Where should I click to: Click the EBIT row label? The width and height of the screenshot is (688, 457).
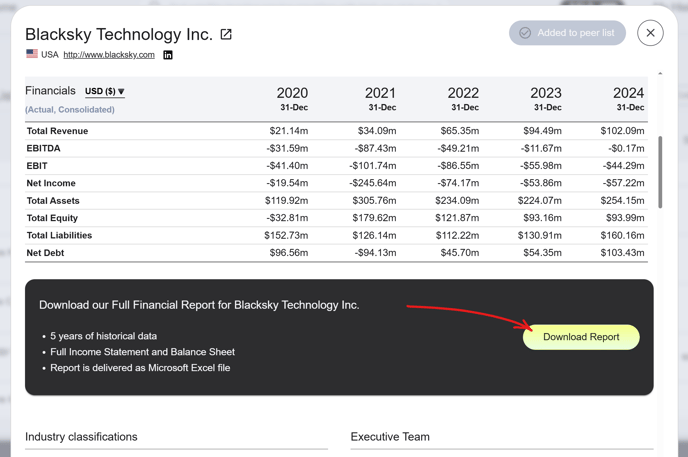click(37, 166)
